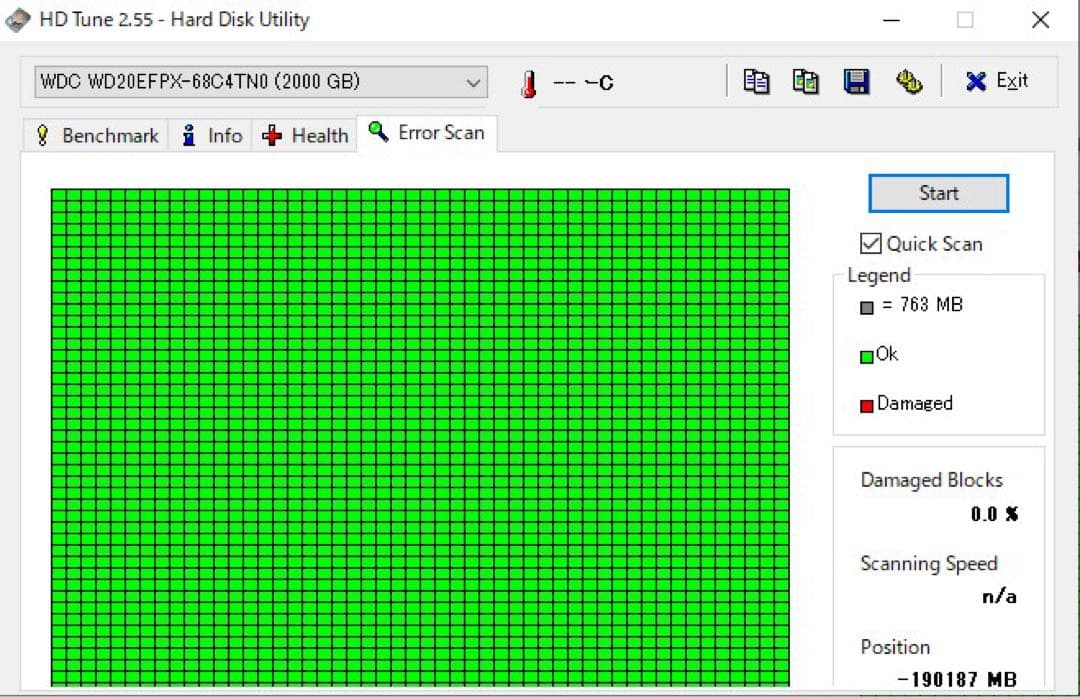
Task: Click the magnifier icon on Error Scan tab
Action: tap(378, 131)
